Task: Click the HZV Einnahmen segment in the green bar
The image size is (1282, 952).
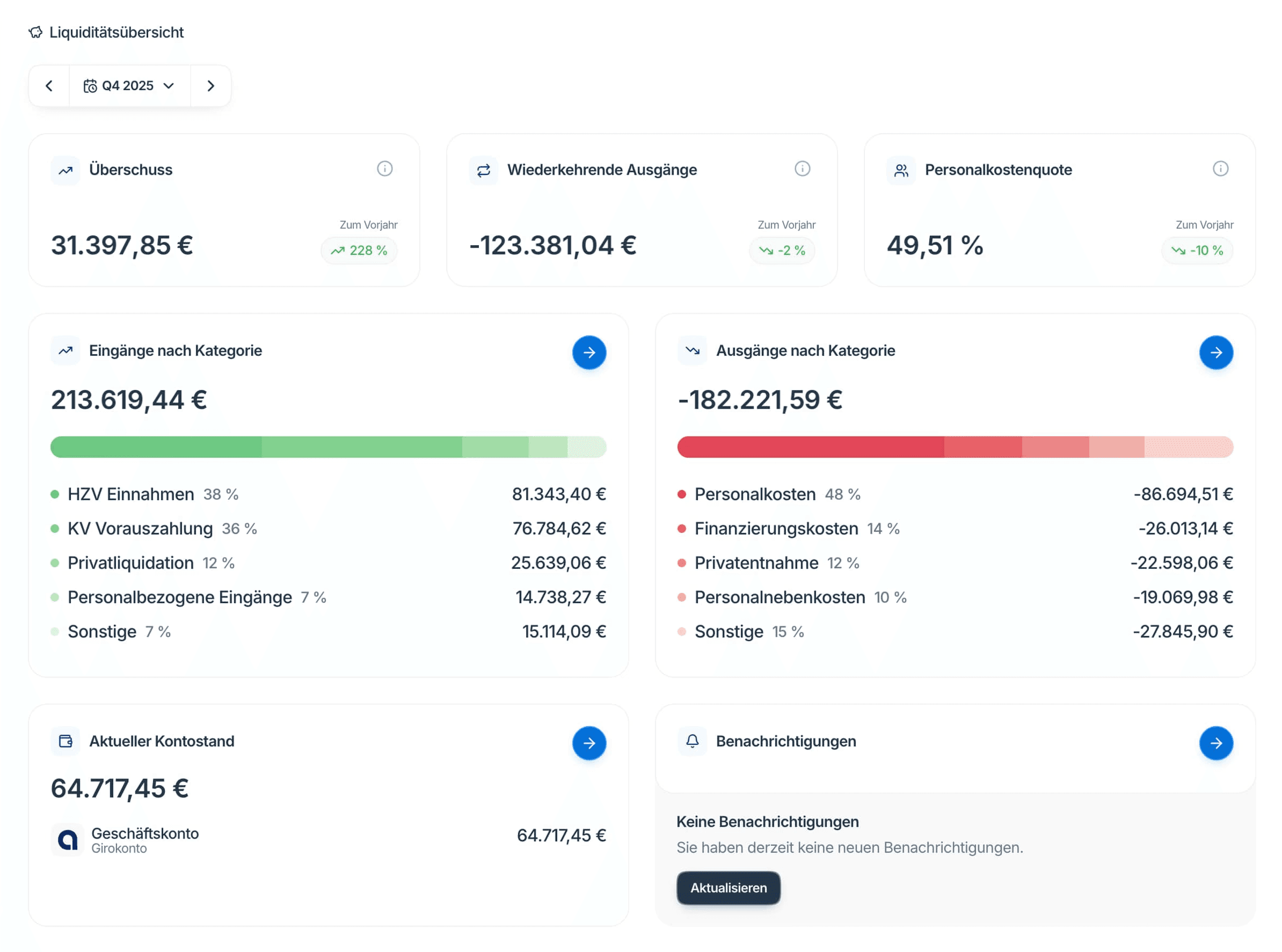Action: click(x=156, y=446)
